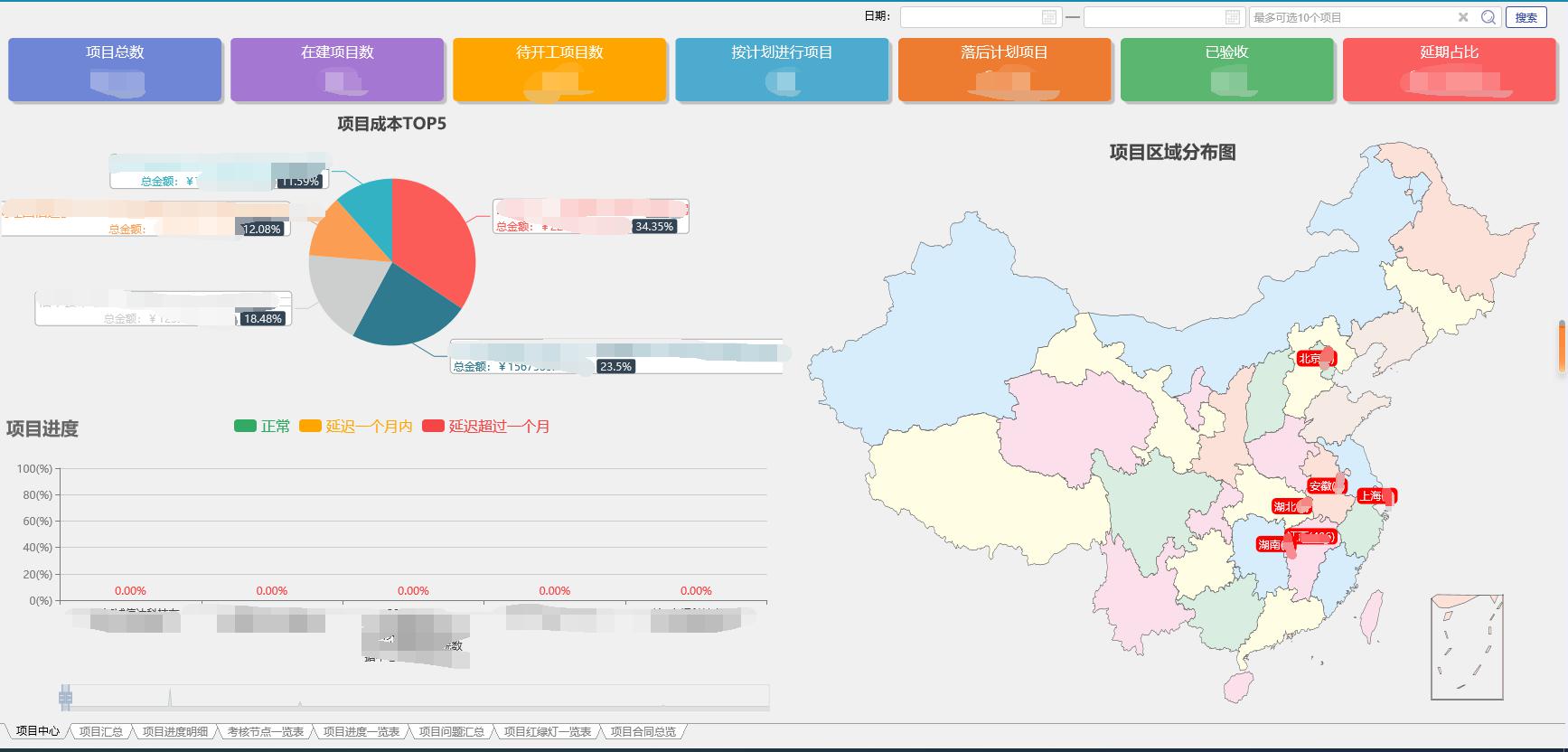Screen dimensions: 1568x752
Task: Clear the project selector with X icon
Action: [1463, 17]
